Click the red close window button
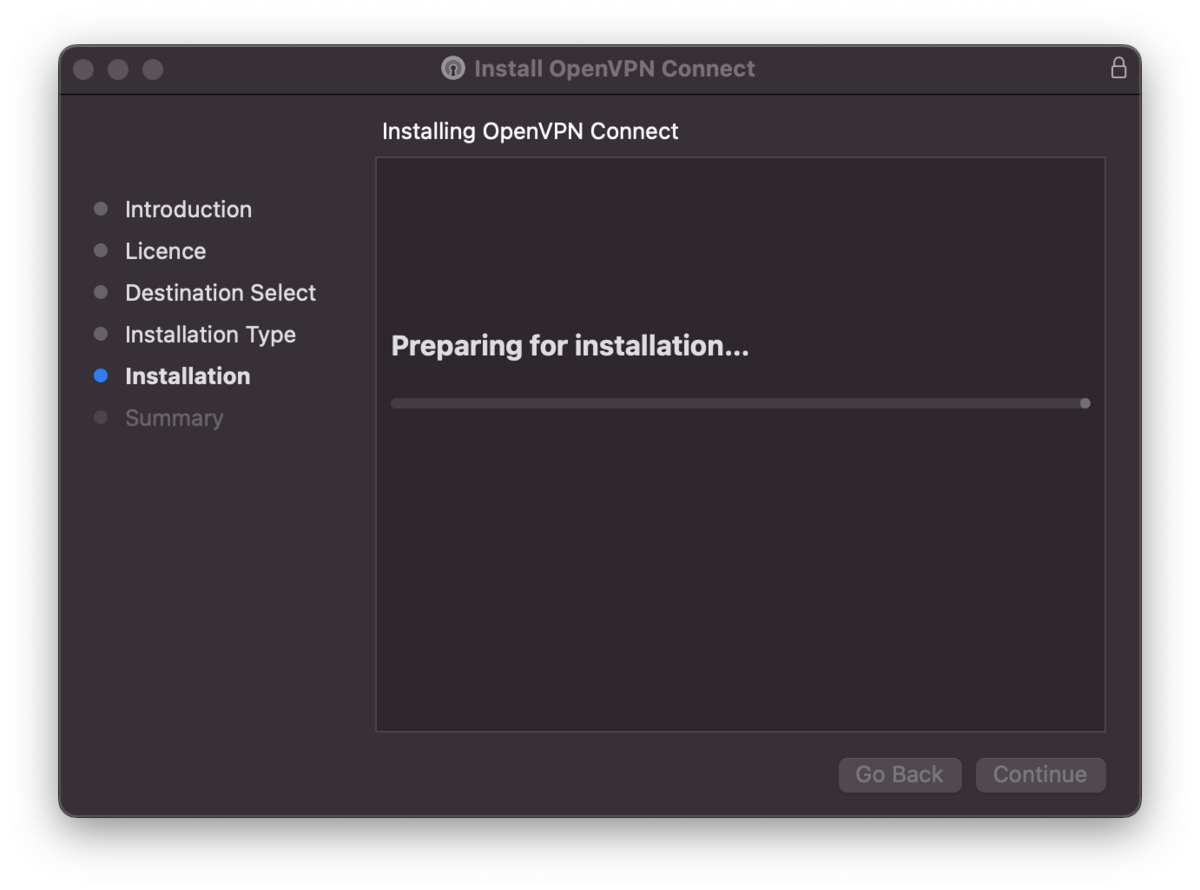 (x=84, y=69)
